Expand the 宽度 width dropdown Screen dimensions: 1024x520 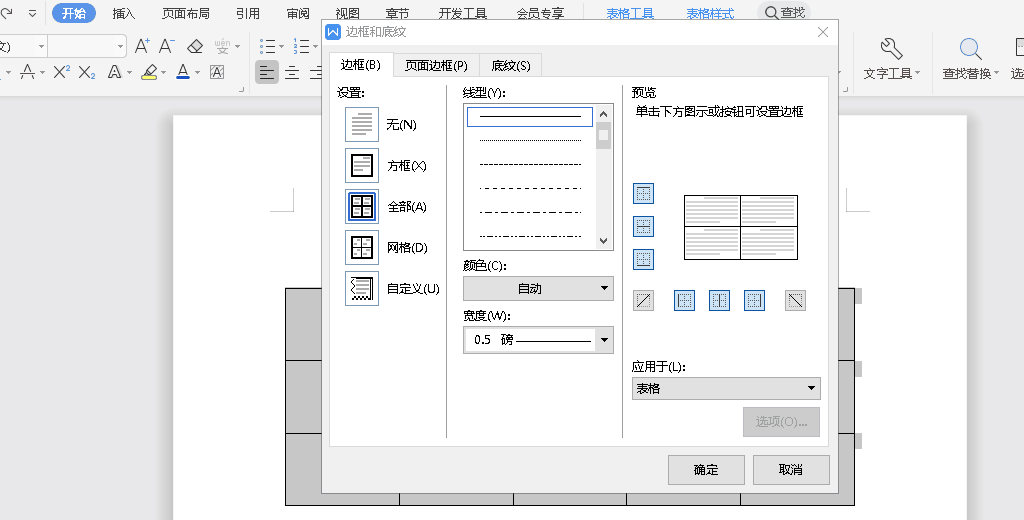[x=603, y=340]
